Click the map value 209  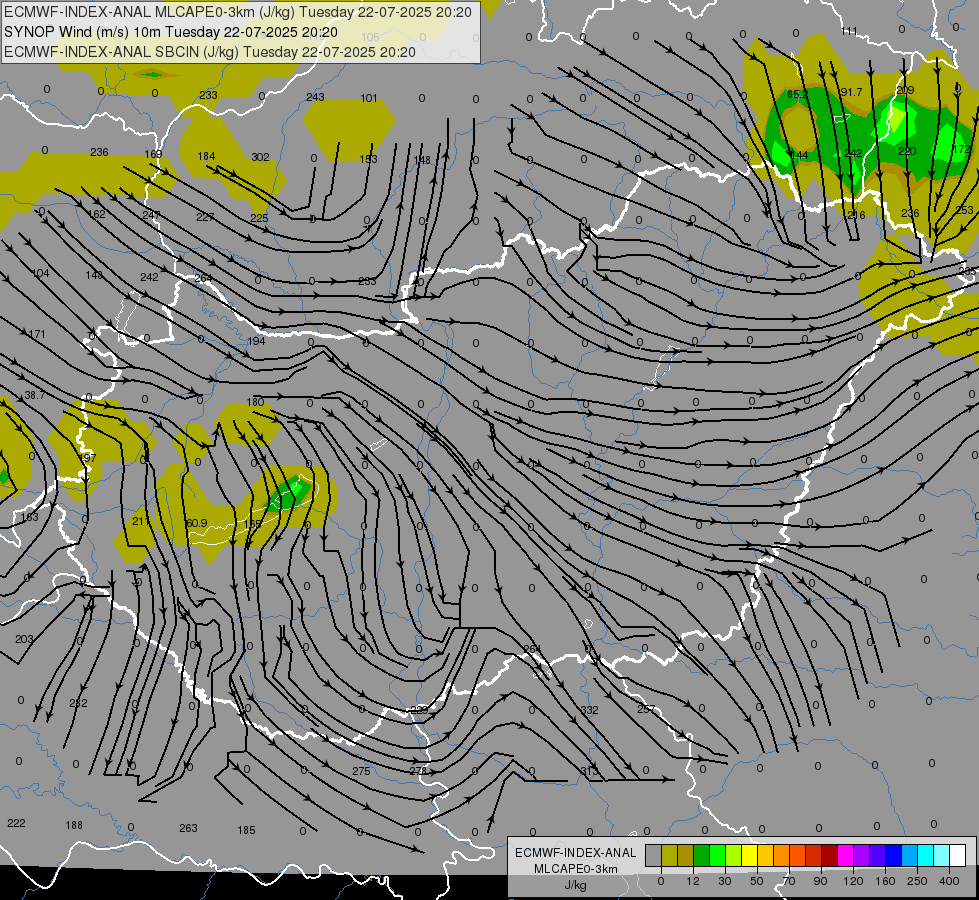point(905,91)
